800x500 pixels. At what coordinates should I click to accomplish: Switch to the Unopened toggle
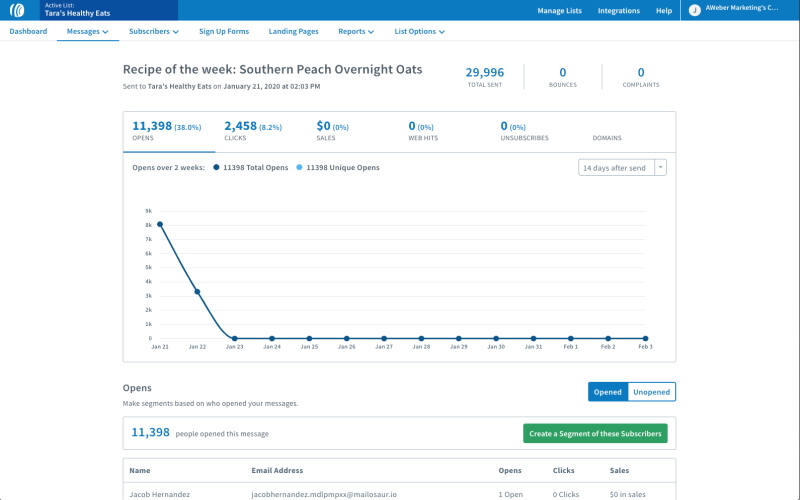pyautogui.click(x=652, y=392)
